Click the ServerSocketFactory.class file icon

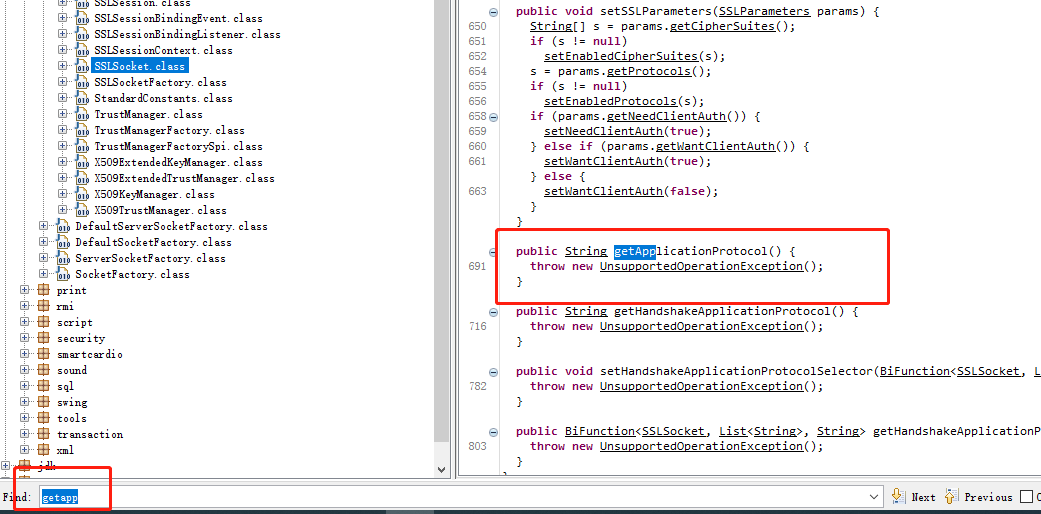tap(63, 258)
